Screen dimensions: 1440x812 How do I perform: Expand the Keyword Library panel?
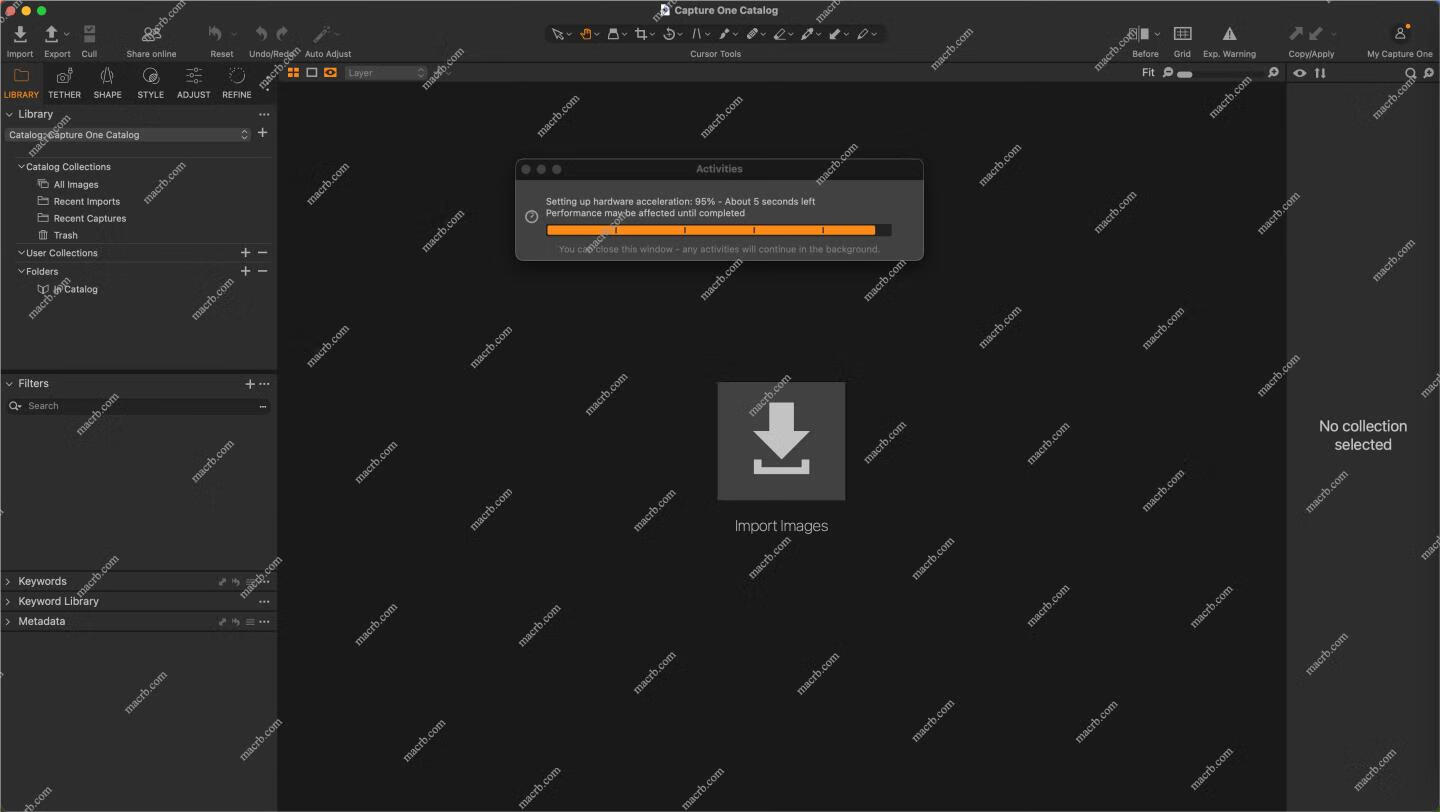(9, 601)
